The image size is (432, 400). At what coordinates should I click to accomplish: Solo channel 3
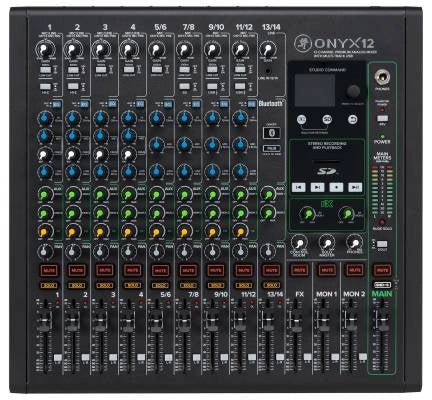(105, 285)
